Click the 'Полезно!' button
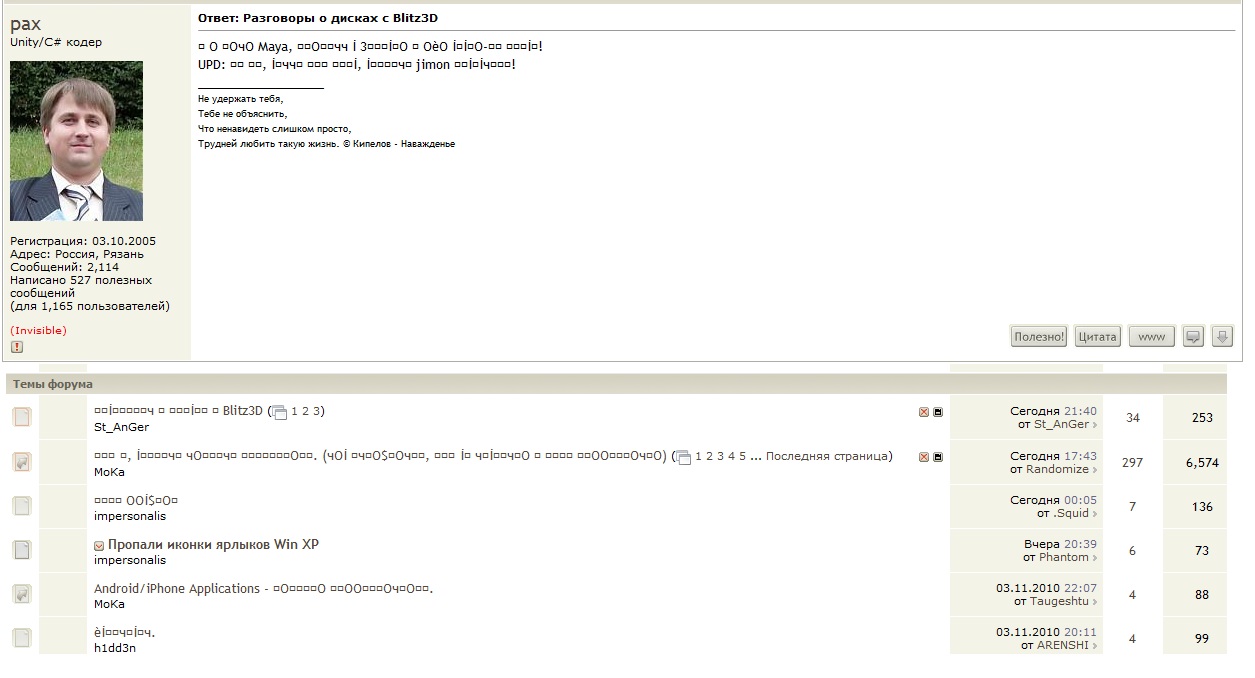The image size is (1255, 678). (x=1039, y=337)
